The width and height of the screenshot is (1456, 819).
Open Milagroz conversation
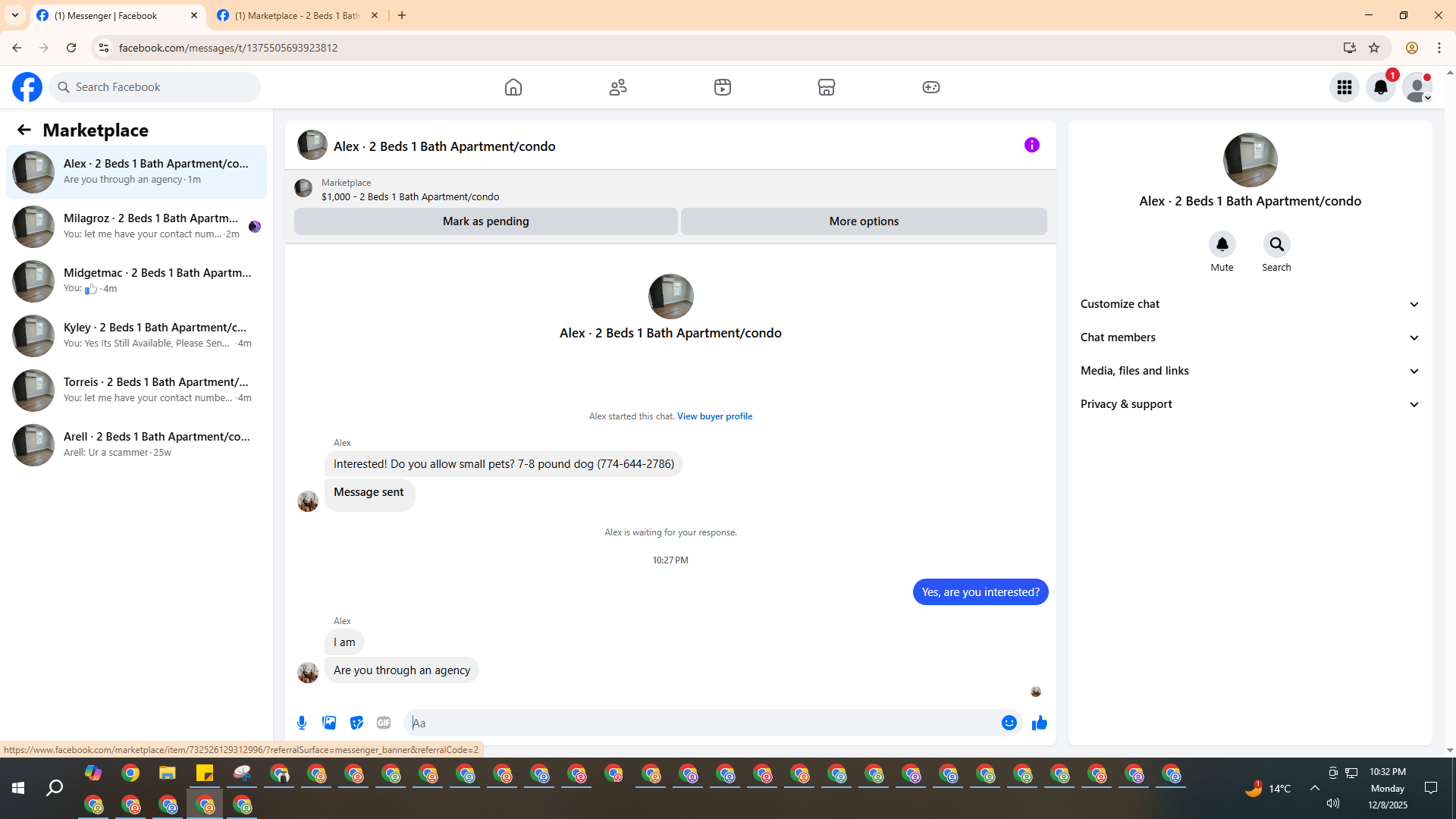136,227
